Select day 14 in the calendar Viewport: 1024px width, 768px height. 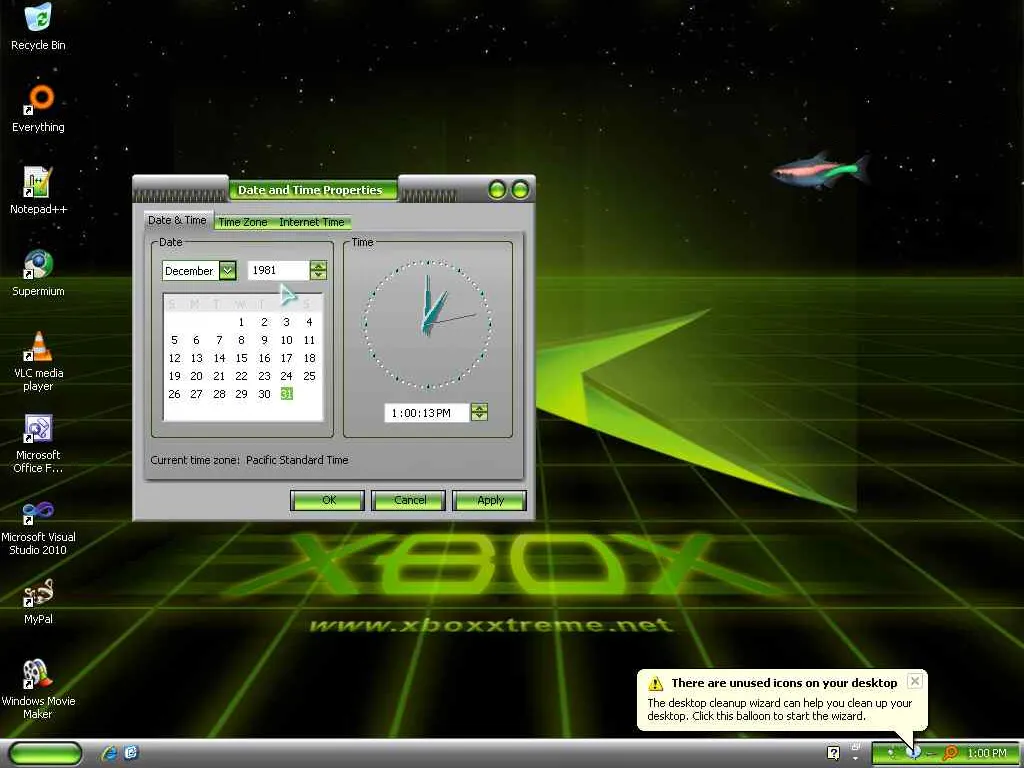(219, 359)
